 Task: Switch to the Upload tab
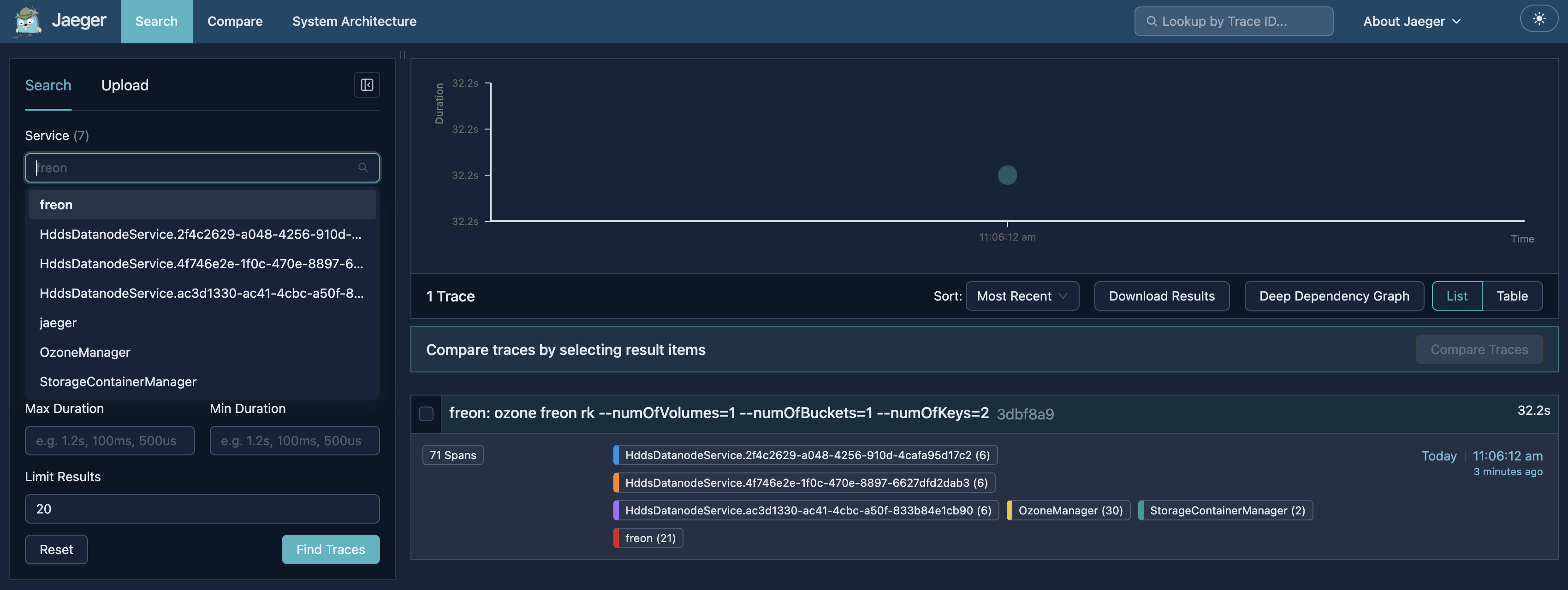(x=125, y=85)
